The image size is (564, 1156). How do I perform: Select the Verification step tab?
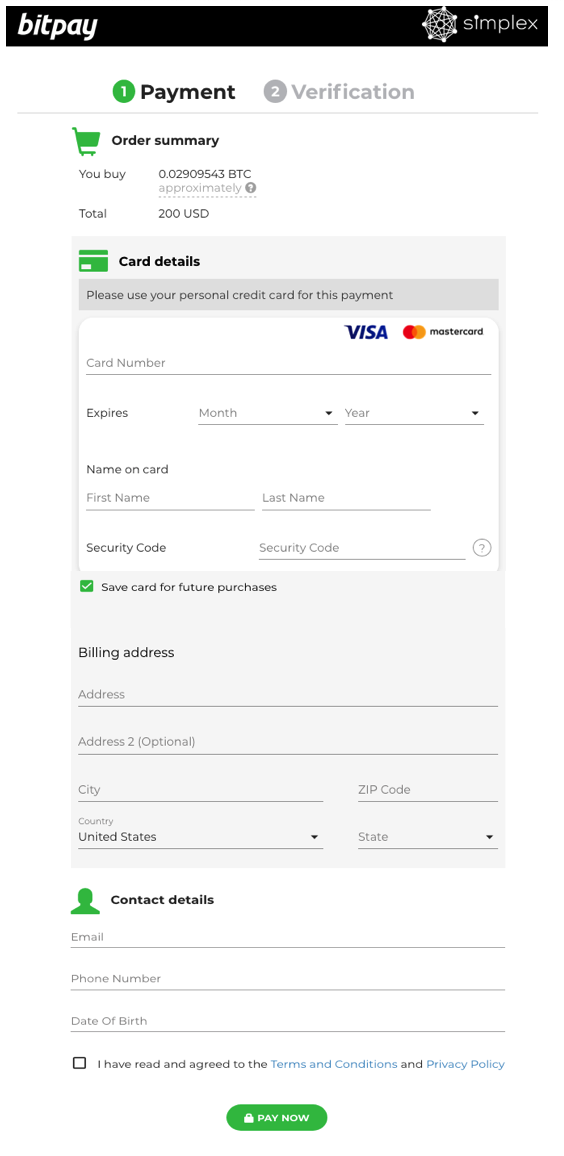[x=339, y=92]
